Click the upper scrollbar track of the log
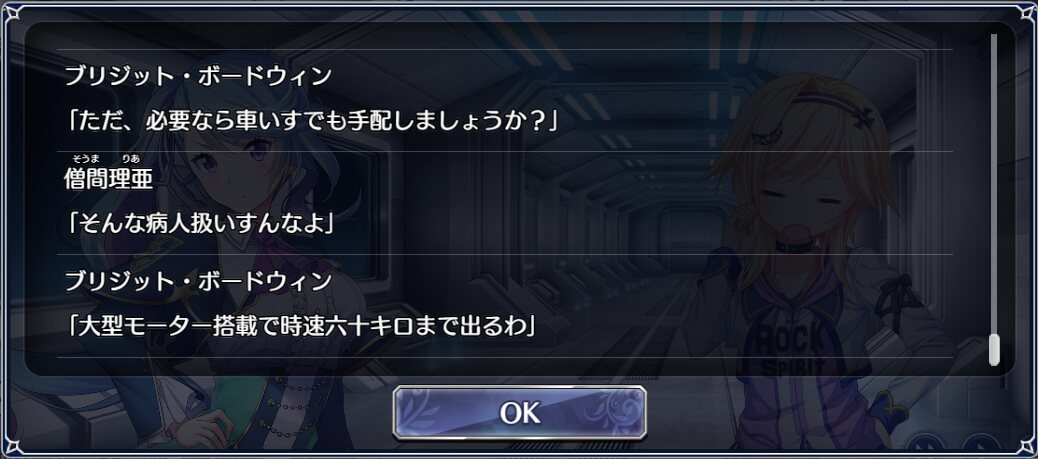The width and height of the screenshot is (1038, 459). pos(994,183)
